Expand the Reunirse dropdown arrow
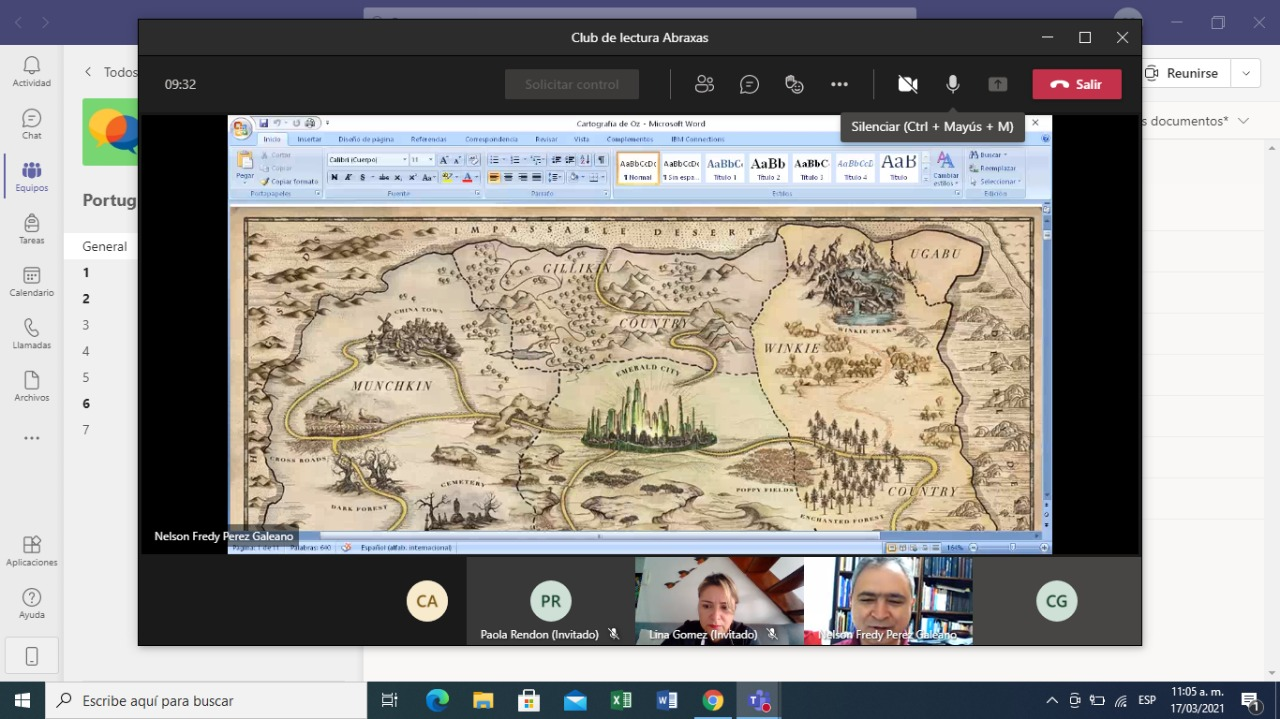Screen dimensions: 1280x719 point(1246,73)
